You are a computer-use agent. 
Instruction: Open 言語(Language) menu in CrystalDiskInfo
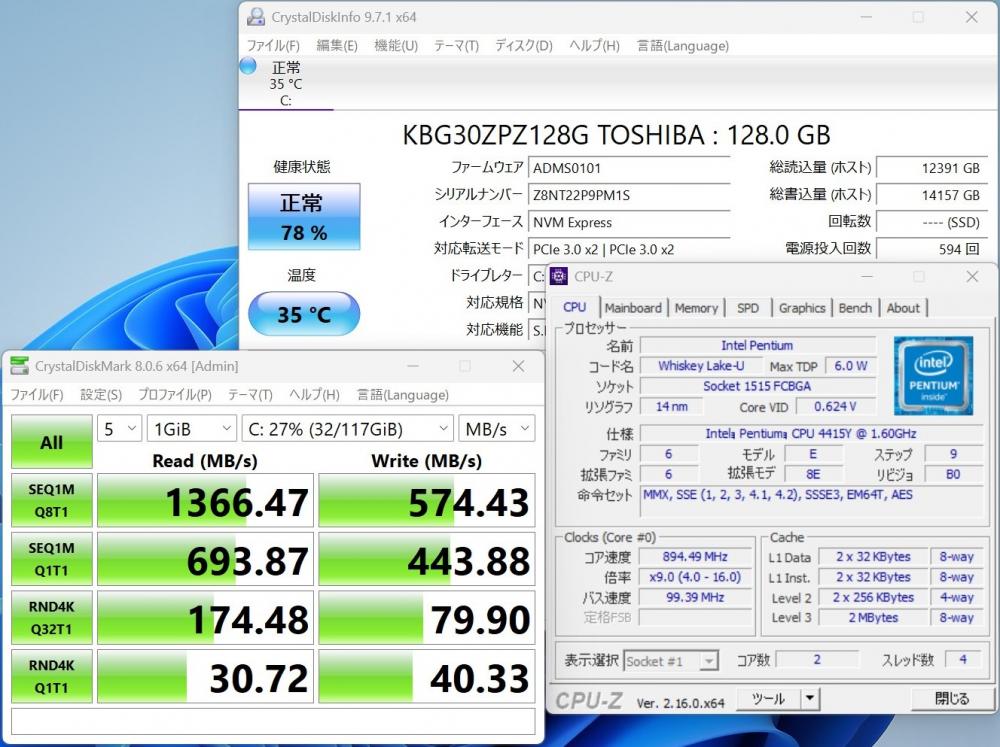pos(682,46)
